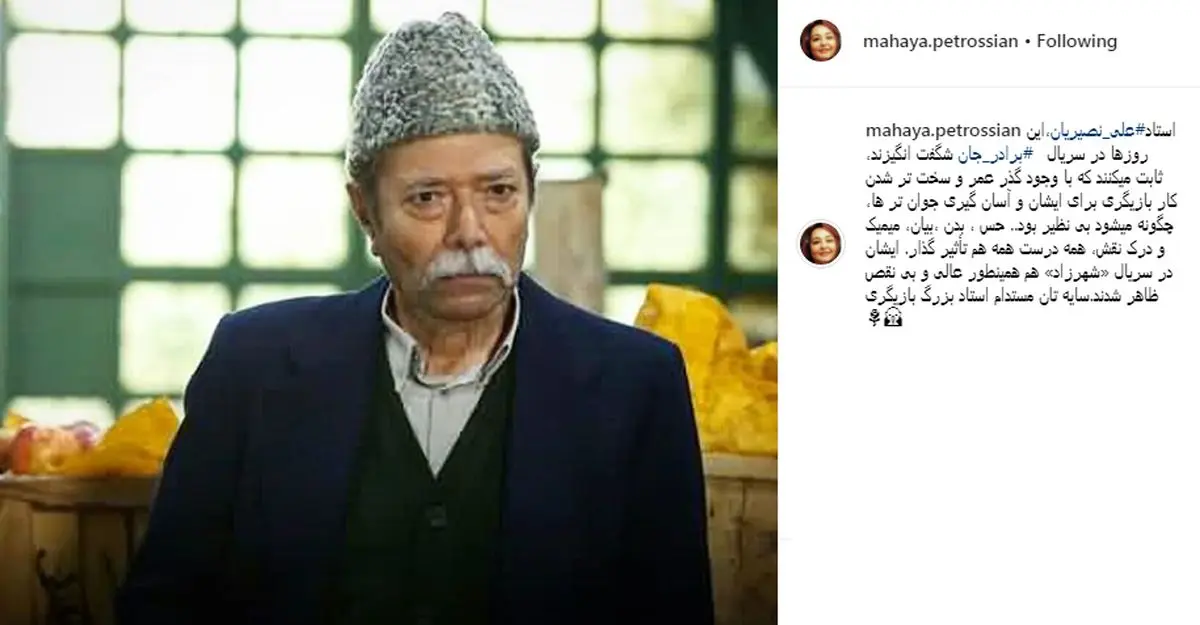
Task: Click the avatar beside the caption text
Action: [x=821, y=243]
